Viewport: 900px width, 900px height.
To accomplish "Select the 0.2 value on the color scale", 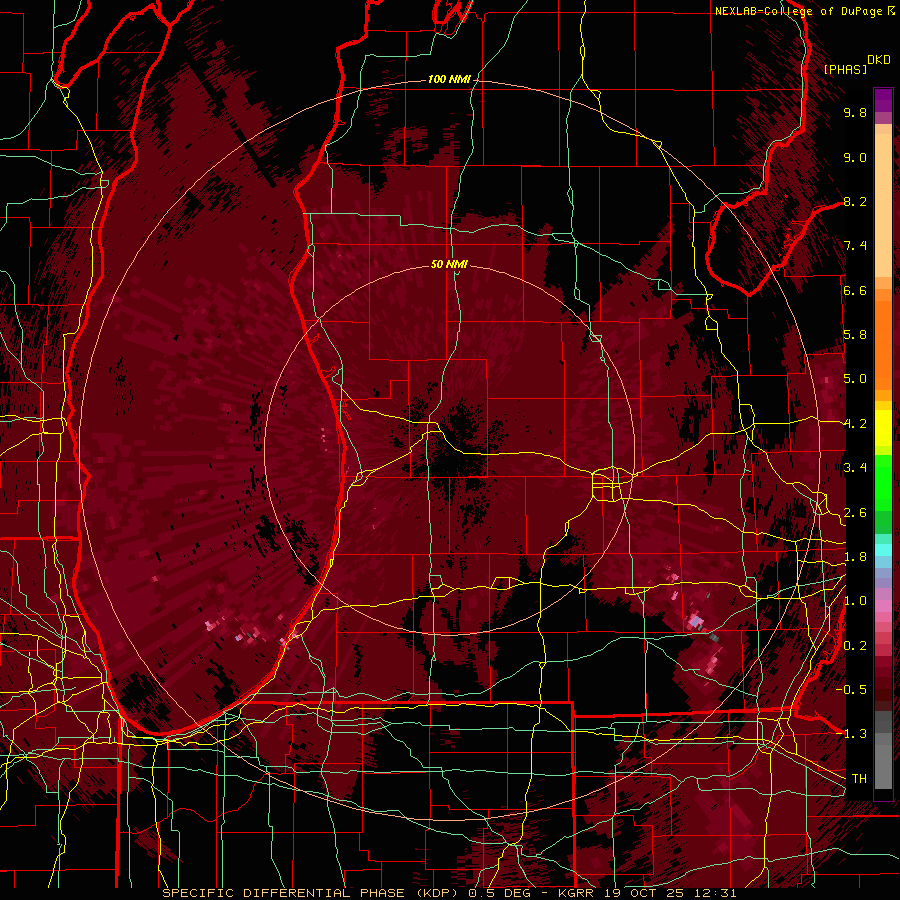I will [855, 646].
